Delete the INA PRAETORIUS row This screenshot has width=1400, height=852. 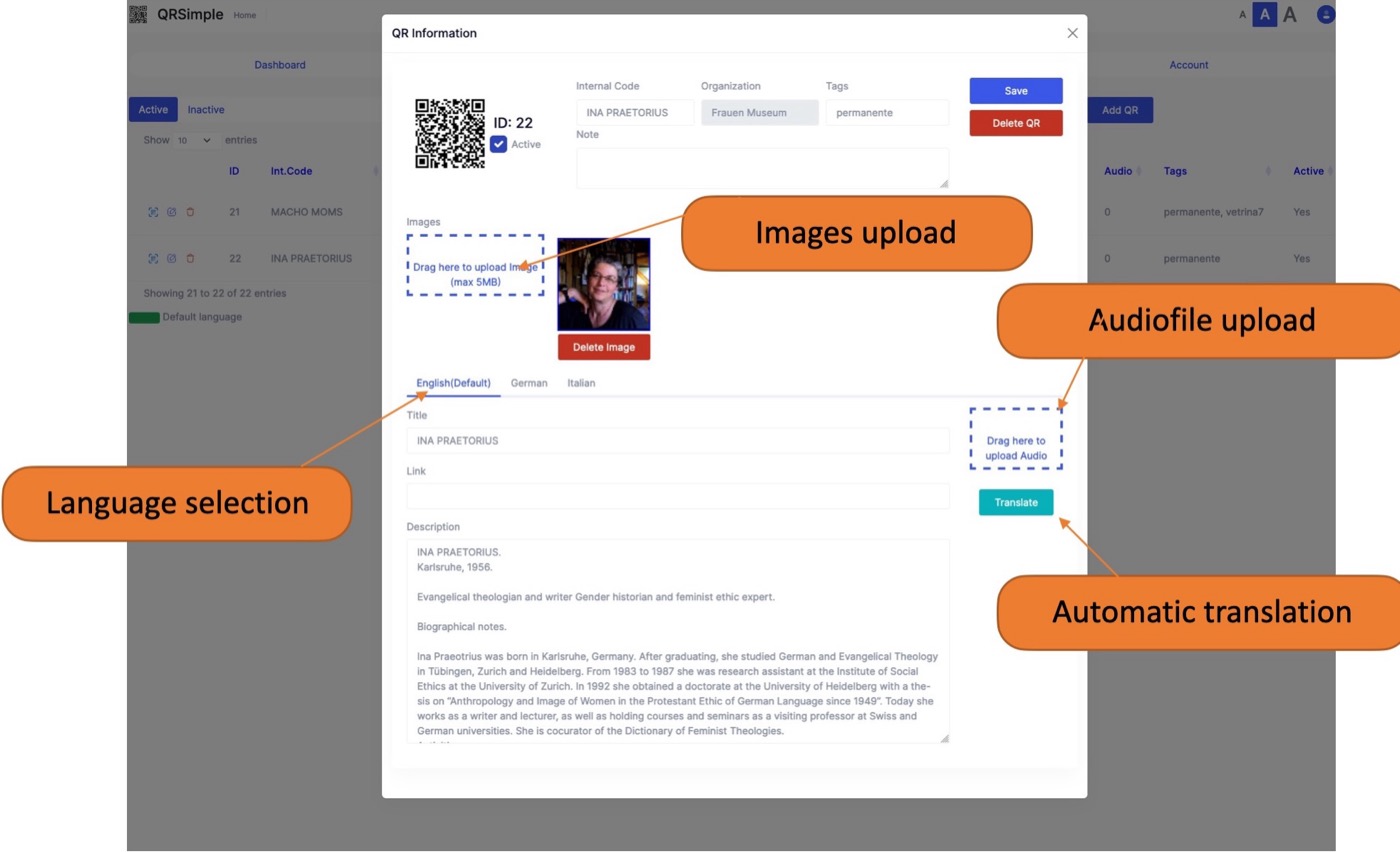coord(190,258)
